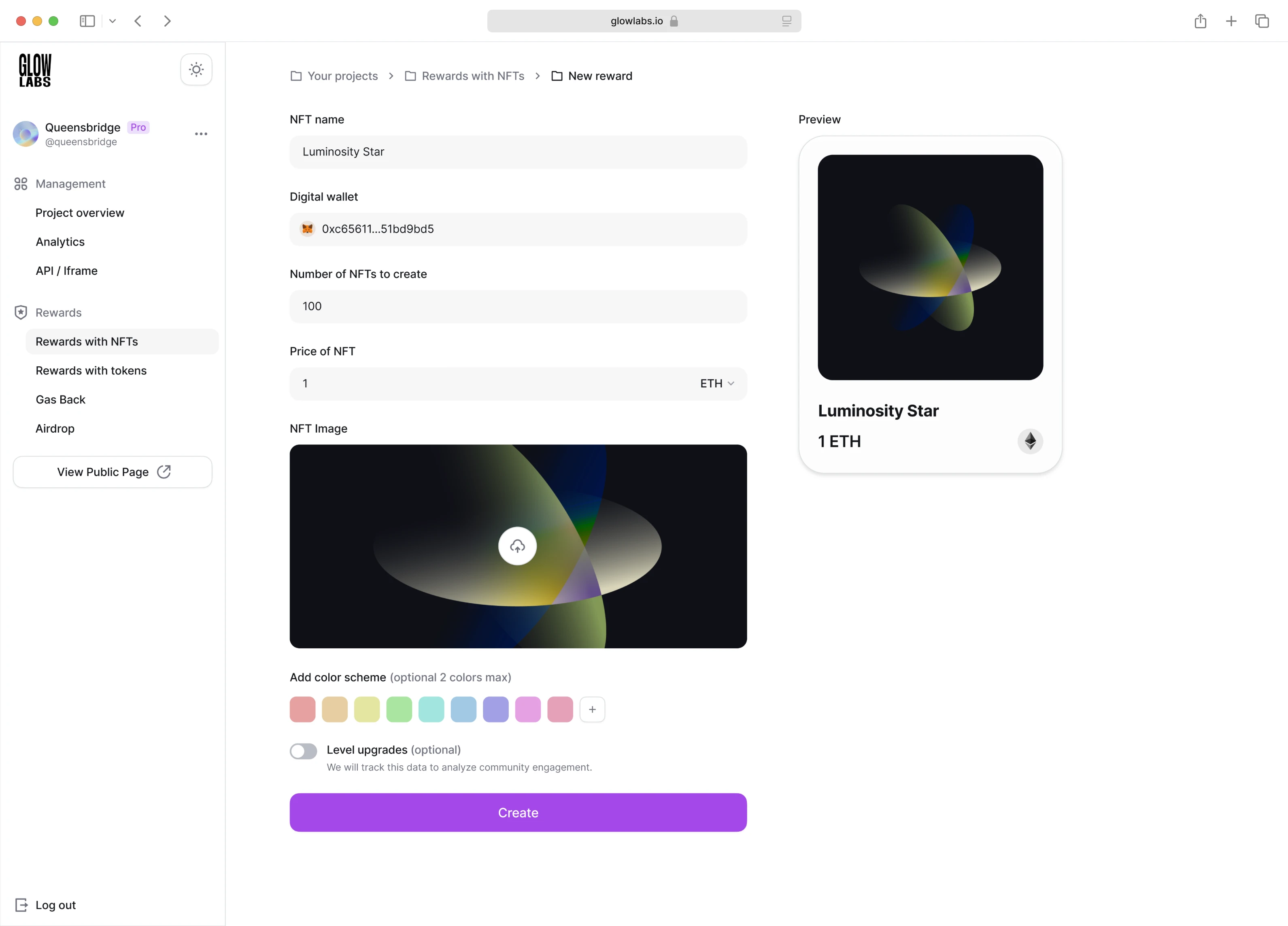
Task: Click the MetaMask fox wallet icon
Action: click(x=307, y=229)
